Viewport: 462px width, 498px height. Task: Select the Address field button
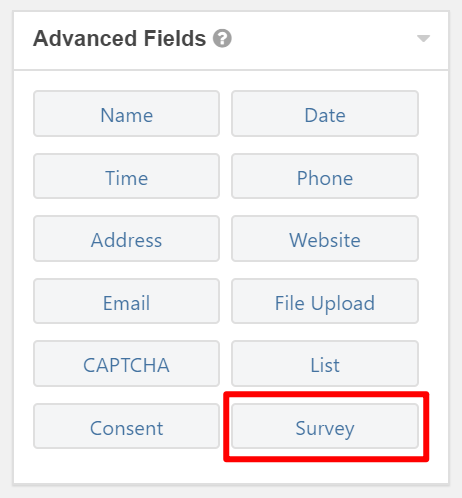126,239
